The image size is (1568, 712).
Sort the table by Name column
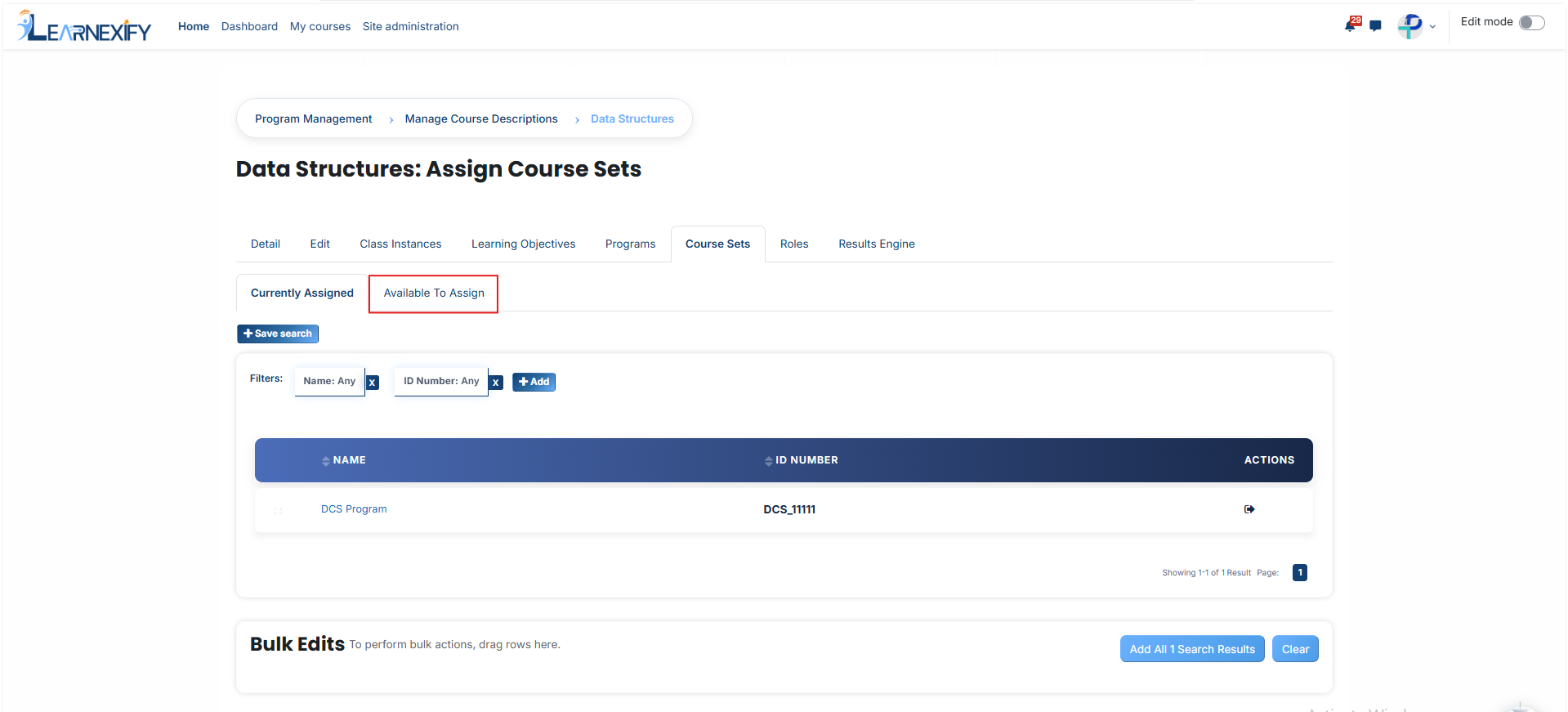point(344,460)
